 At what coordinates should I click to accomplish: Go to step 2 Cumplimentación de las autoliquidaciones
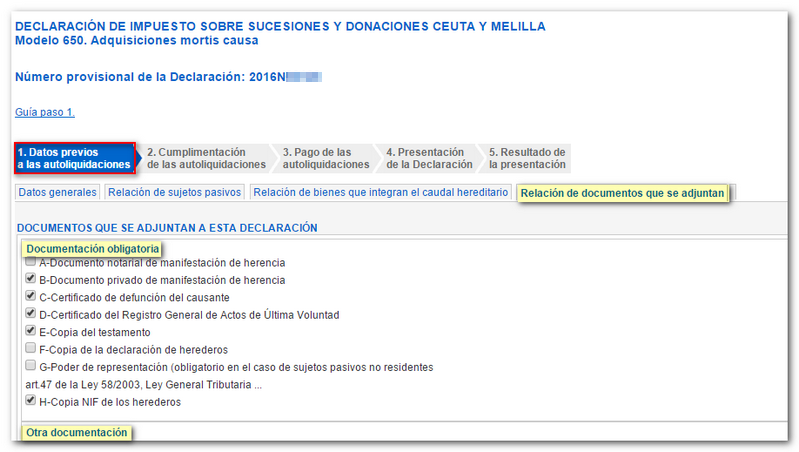[x=206, y=158]
